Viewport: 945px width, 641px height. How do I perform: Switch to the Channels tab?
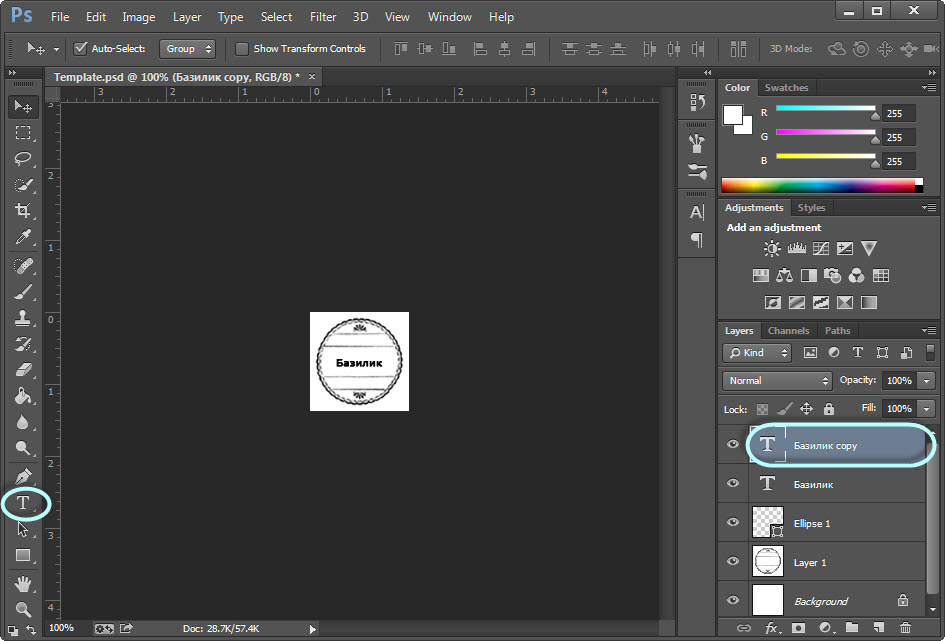click(x=788, y=331)
